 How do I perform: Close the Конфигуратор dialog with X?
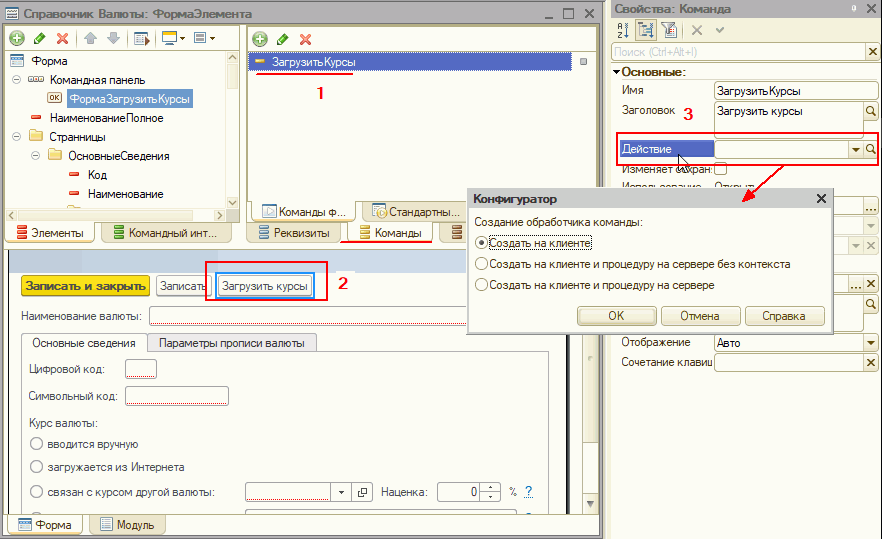(x=821, y=199)
